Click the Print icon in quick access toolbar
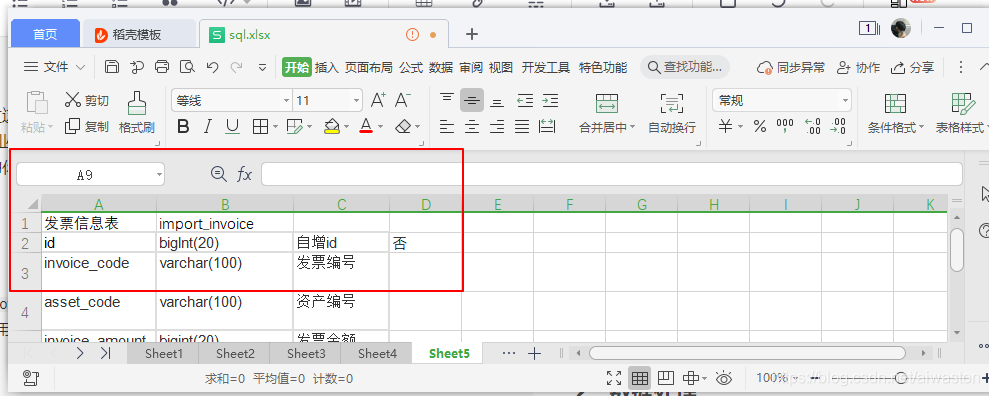The width and height of the screenshot is (989, 396). (x=162, y=67)
